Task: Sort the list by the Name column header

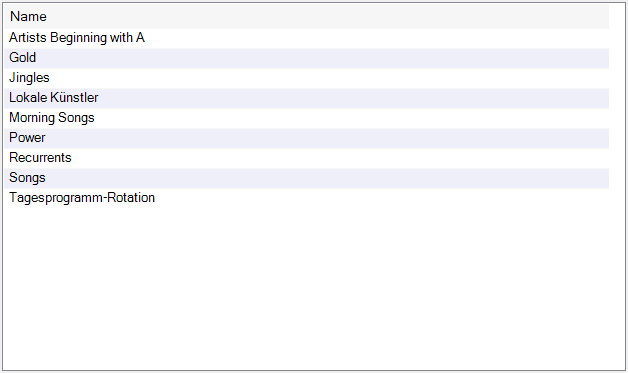Action: (307, 16)
